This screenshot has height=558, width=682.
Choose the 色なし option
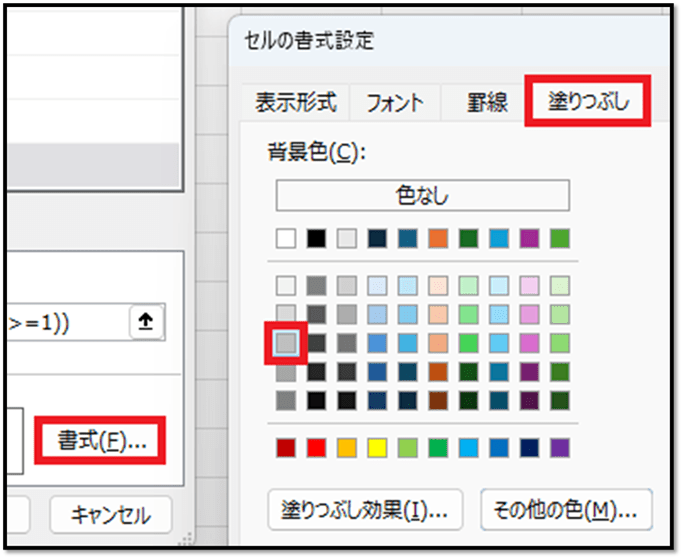pos(422,195)
